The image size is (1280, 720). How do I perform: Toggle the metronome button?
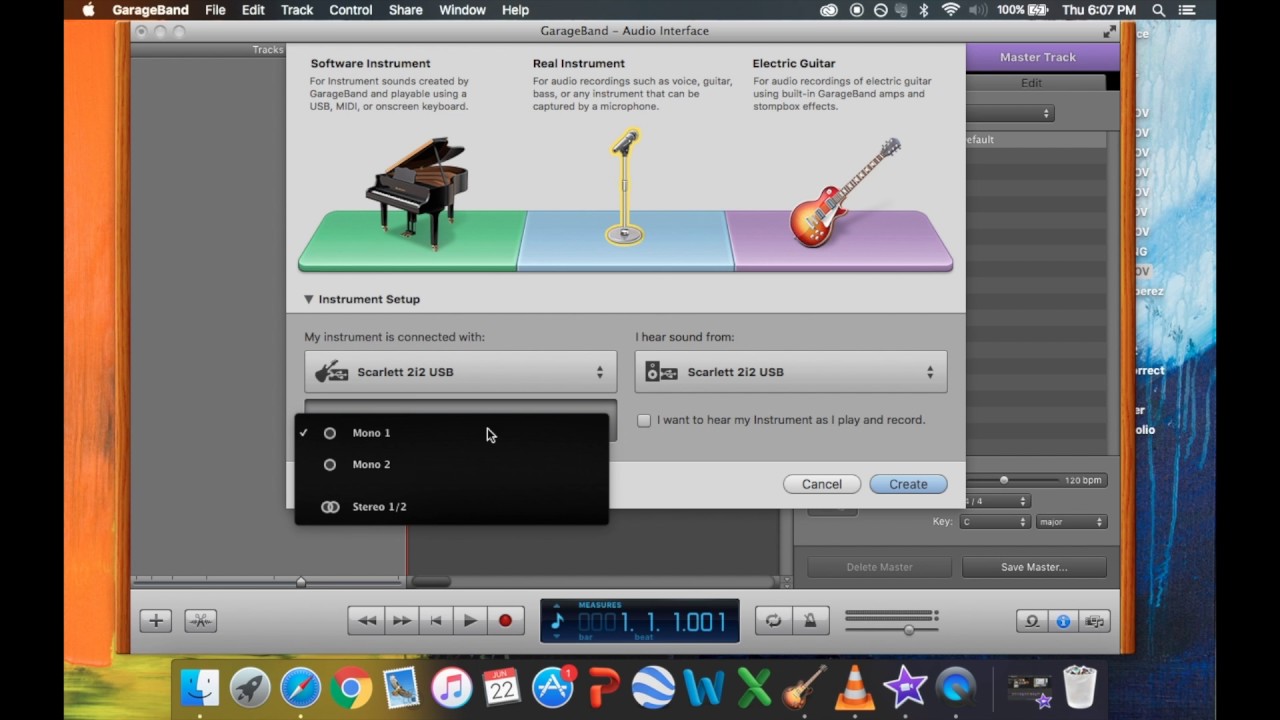point(810,621)
